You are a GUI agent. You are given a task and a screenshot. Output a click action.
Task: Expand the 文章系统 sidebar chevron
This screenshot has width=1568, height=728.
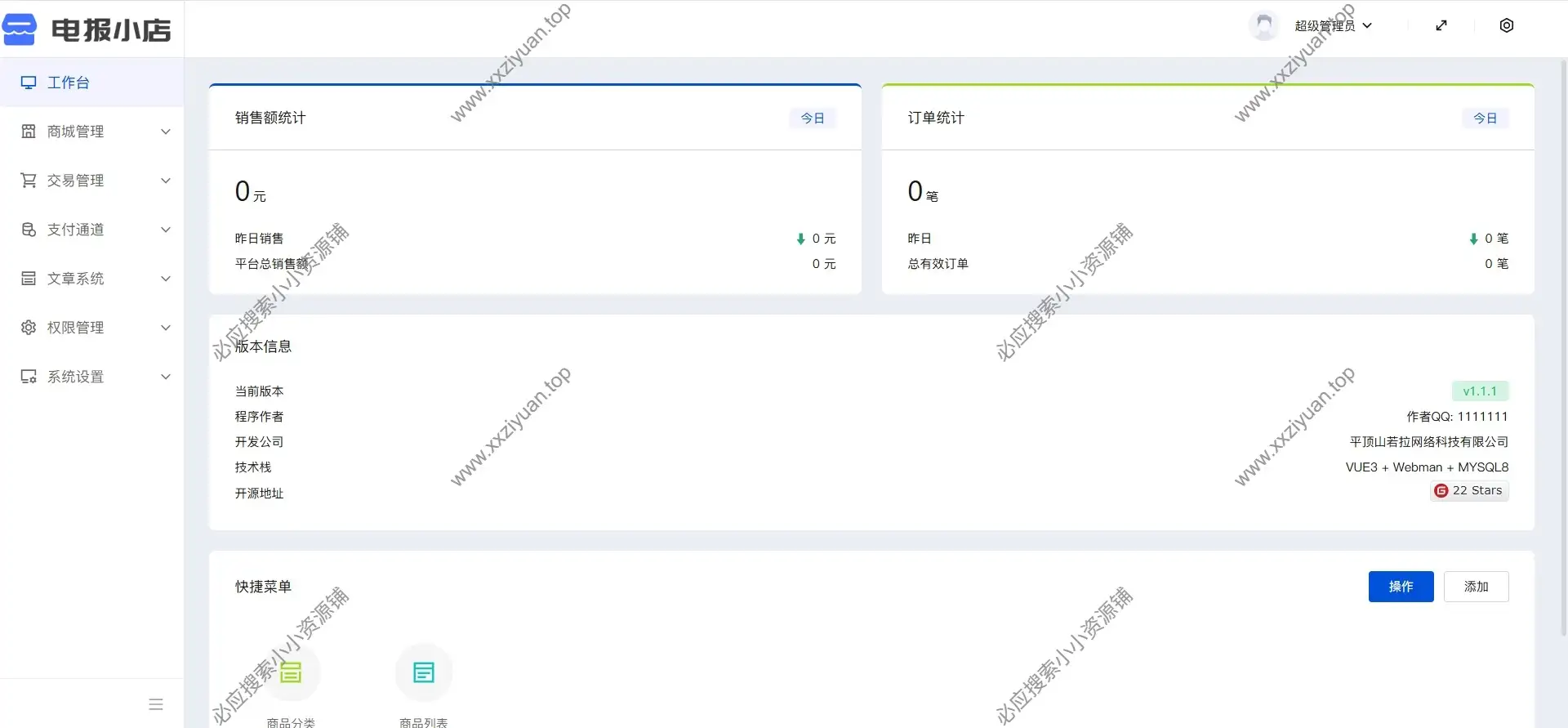[166, 279]
